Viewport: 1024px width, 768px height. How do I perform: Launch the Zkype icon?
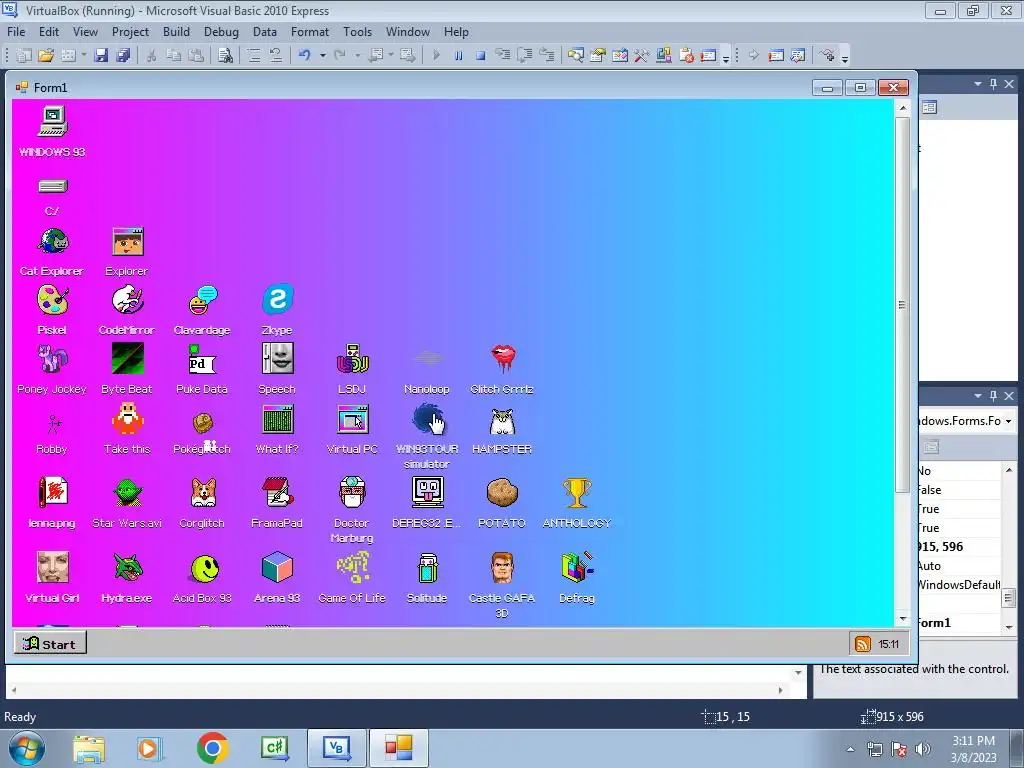(278, 301)
